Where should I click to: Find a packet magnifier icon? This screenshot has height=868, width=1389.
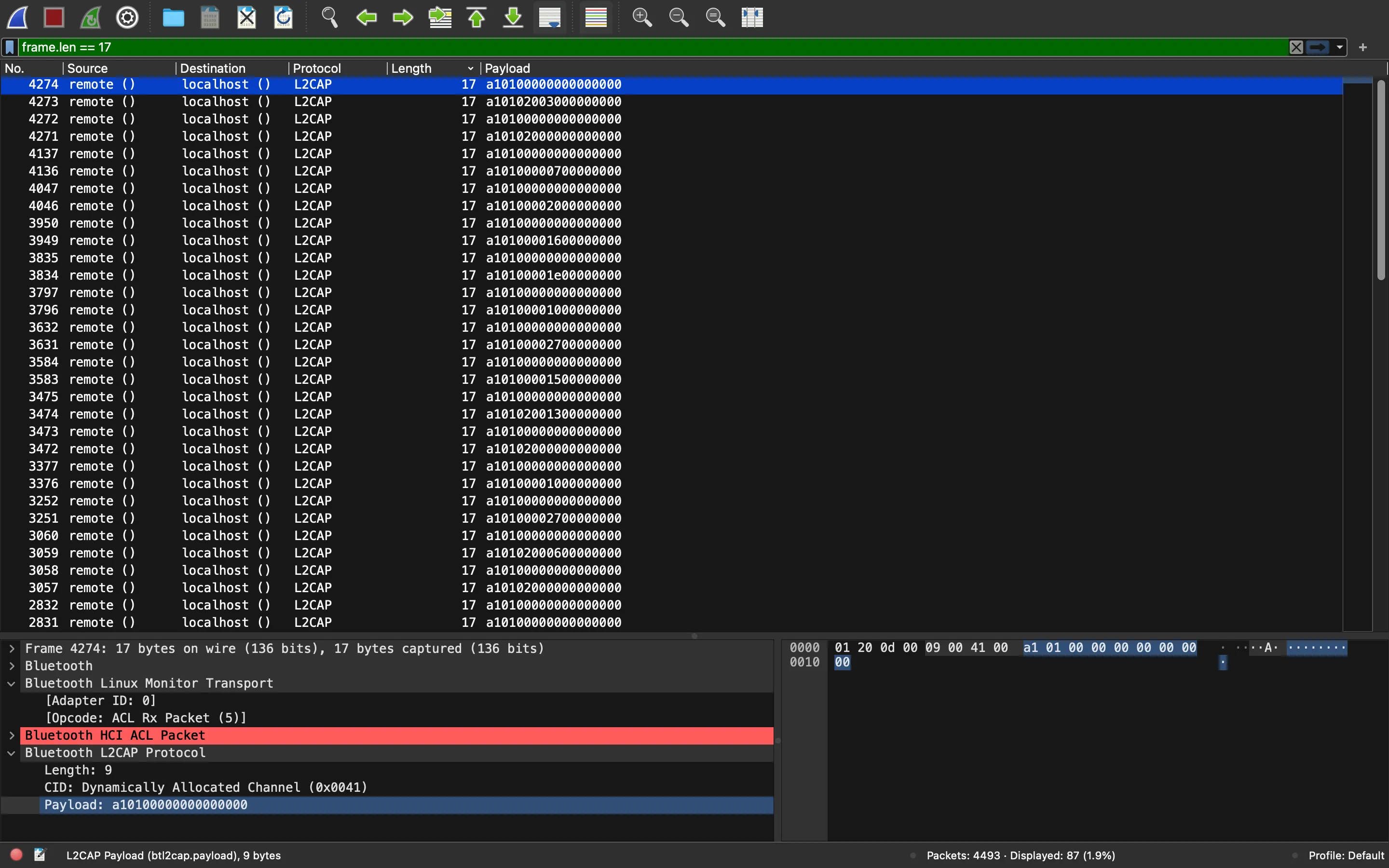[329, 17]
